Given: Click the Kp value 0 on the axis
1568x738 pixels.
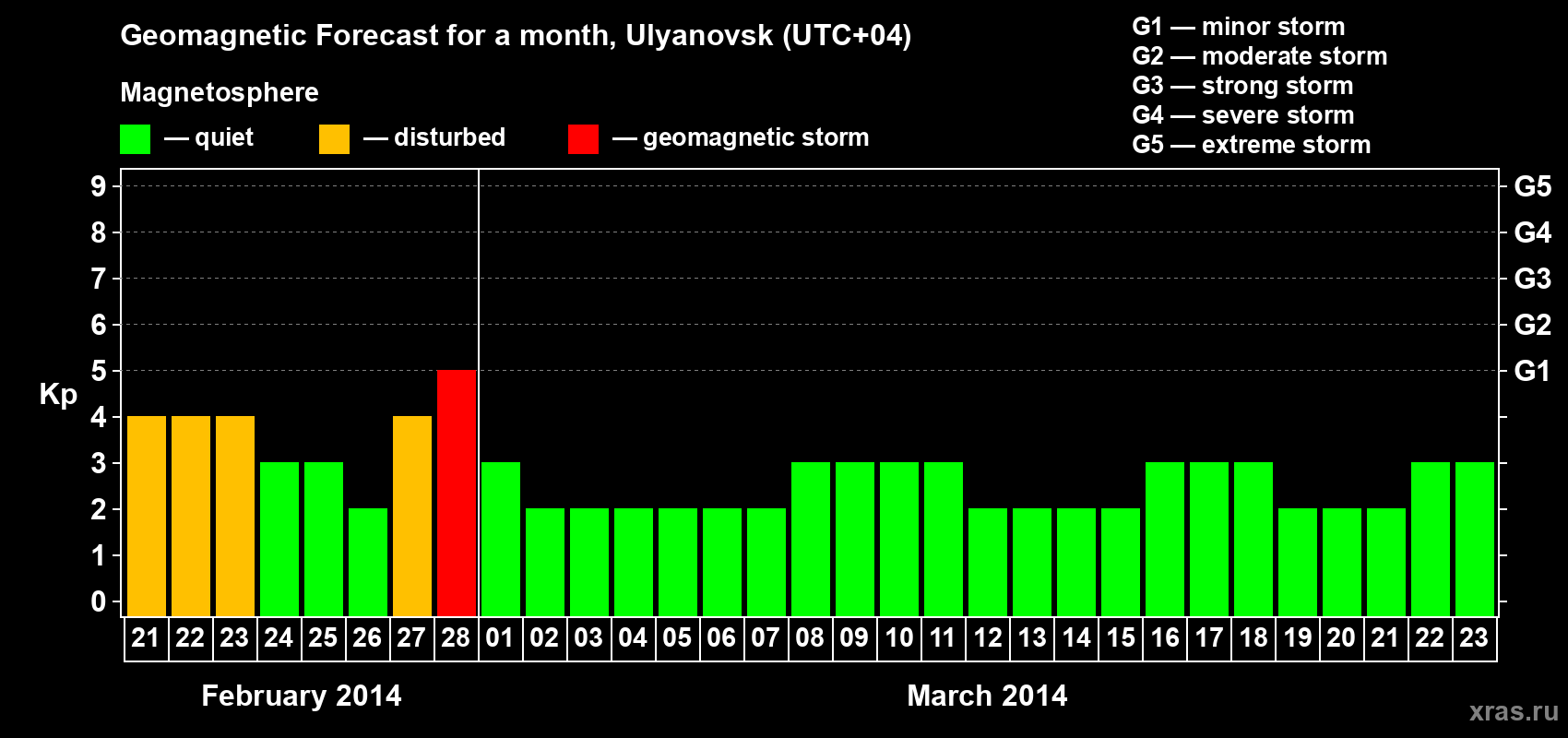Looking at the screenshot, I should (x=99, y=601).
